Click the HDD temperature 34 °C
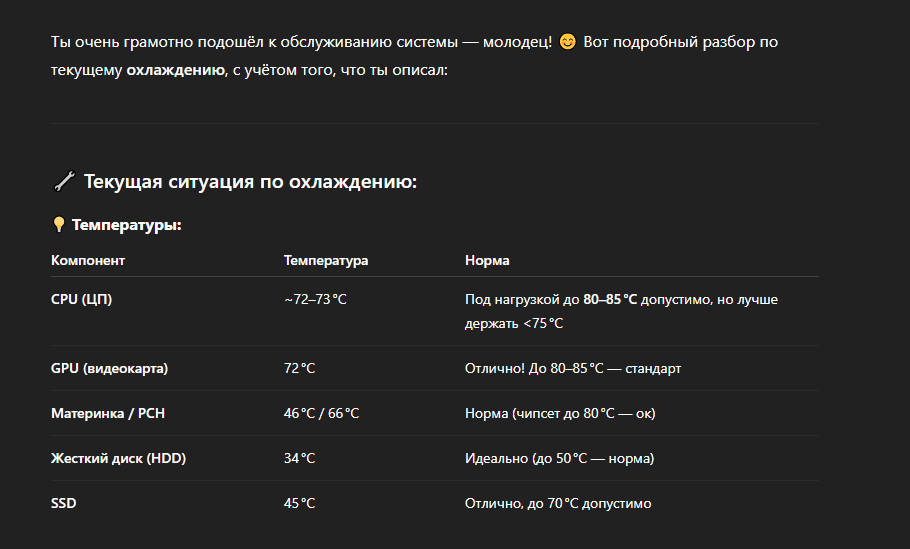The image size is (910, 549). tap(299, 458)
